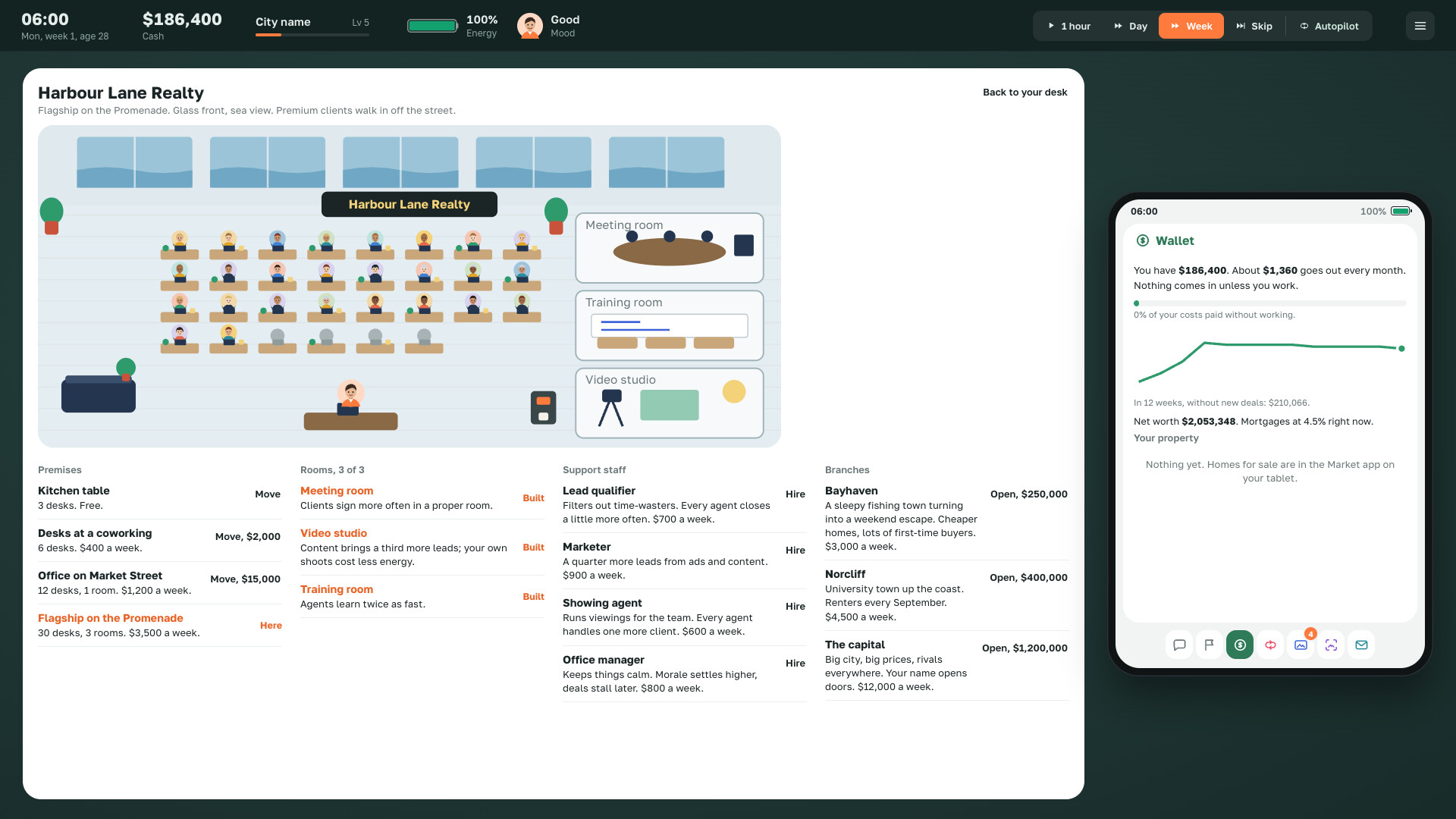1456x819 pixels.
Task: Open the red loop arrows phone app
Action: coord(1270,645)
